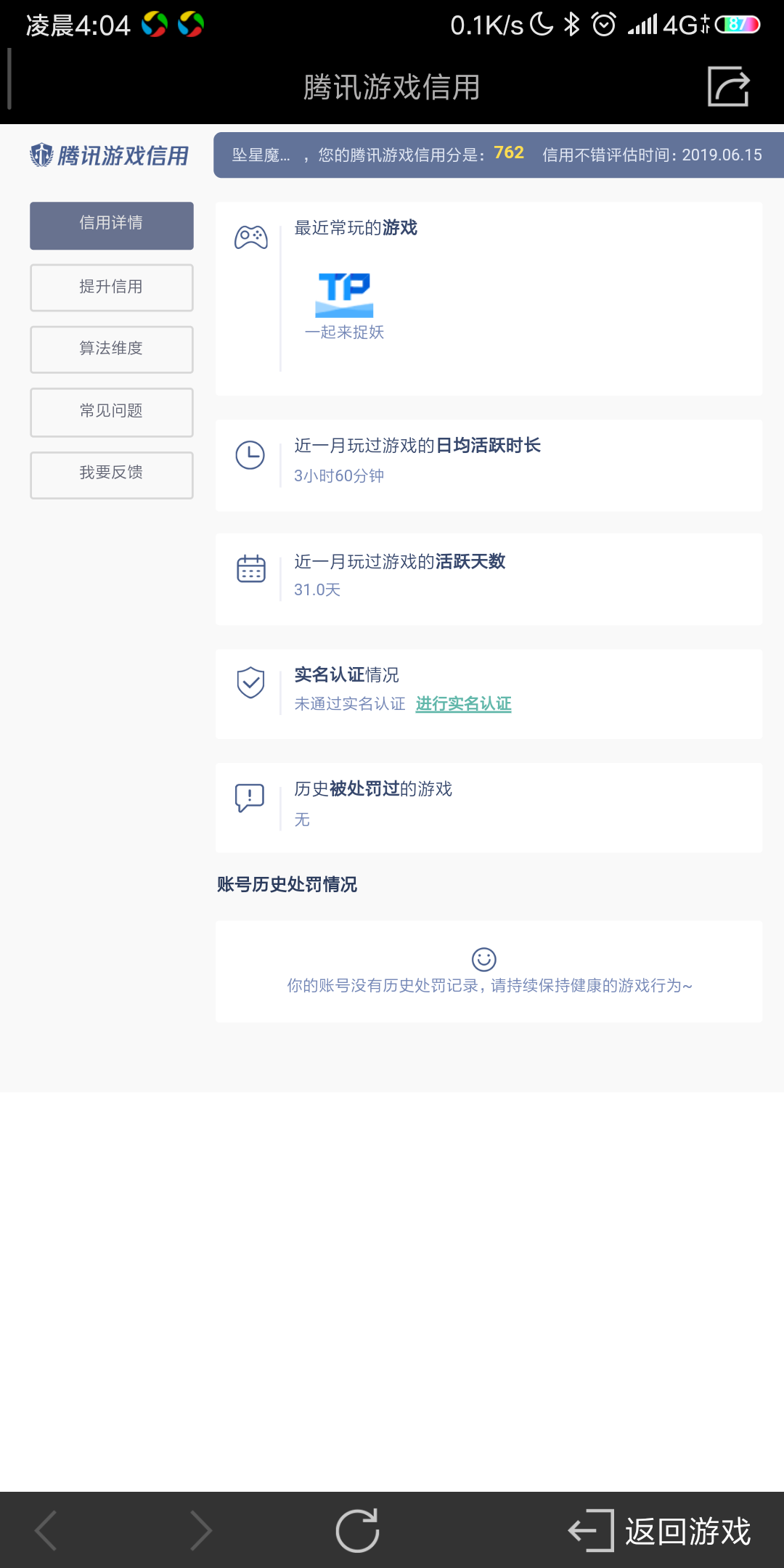Select the 算法维度 menu item
This screenshot has height=1568, width=784.
[112, 349]
